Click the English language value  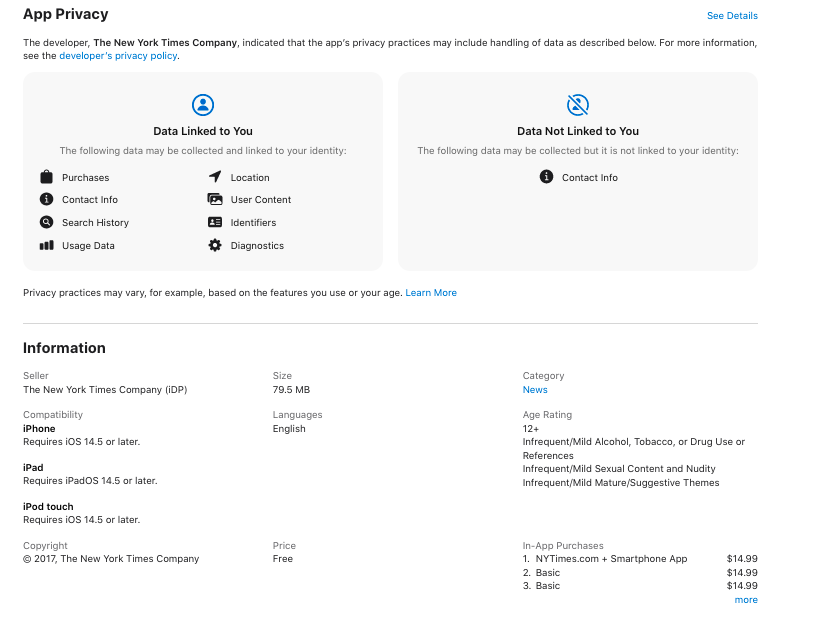(289, 429)
